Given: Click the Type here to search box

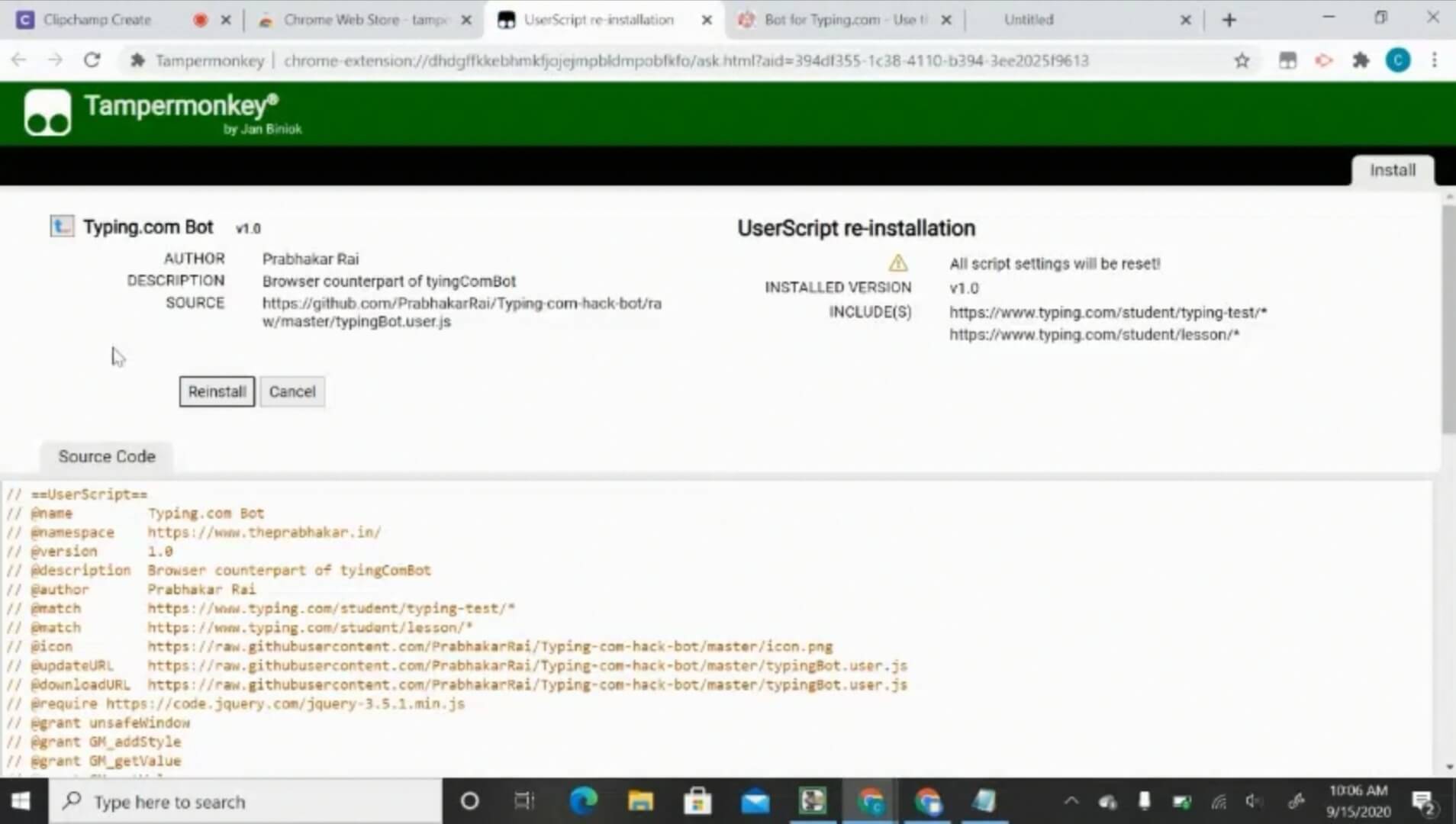Looking at the screenshot, I should click(x=246, y=802).
